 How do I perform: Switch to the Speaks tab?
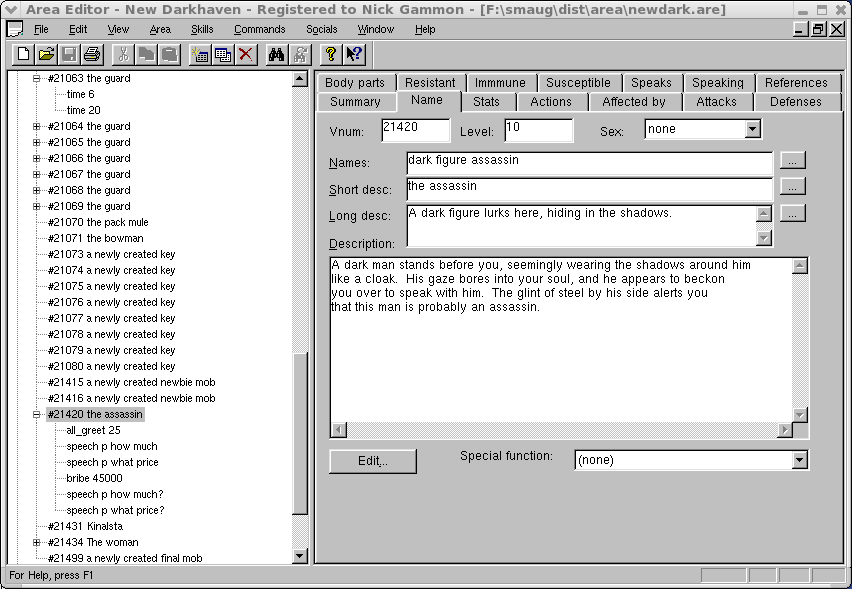click(651, 83)
